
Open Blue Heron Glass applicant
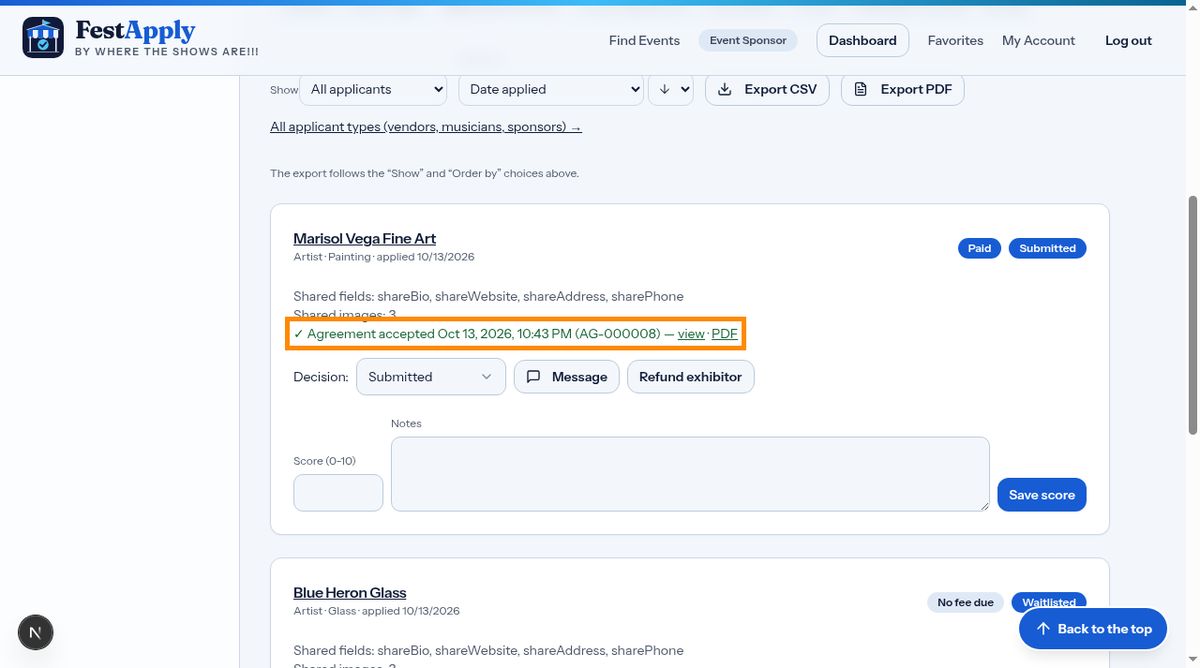click(350, 592)
